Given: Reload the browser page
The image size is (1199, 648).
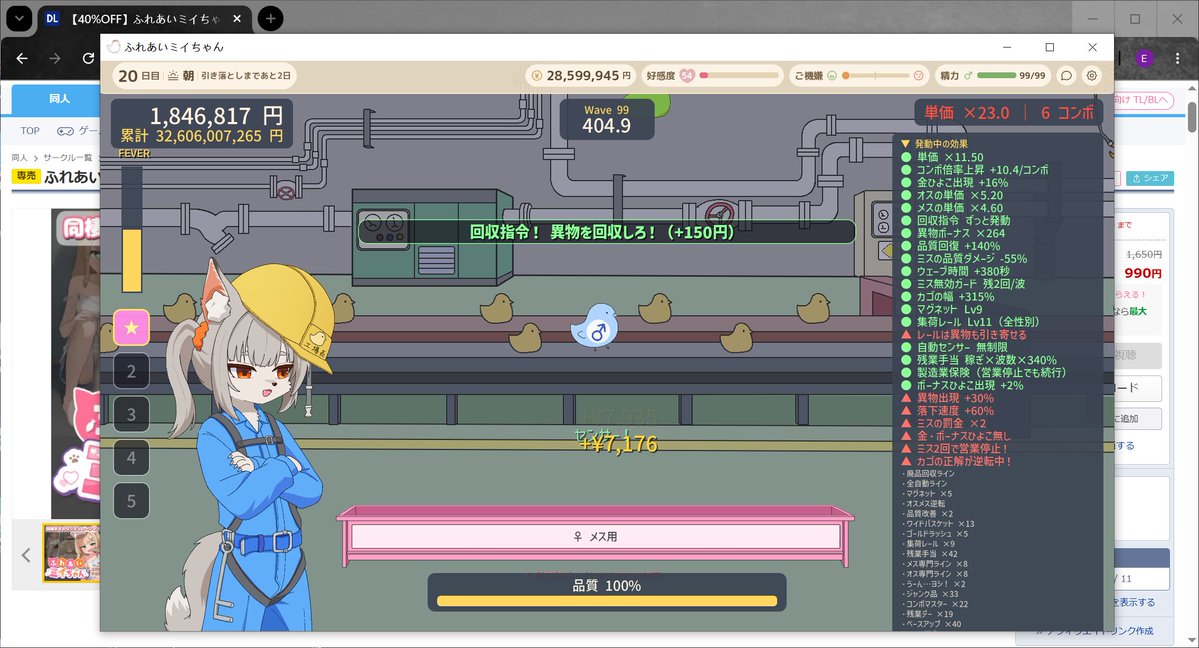Looking at the screenshot, I should pos(89,58).
